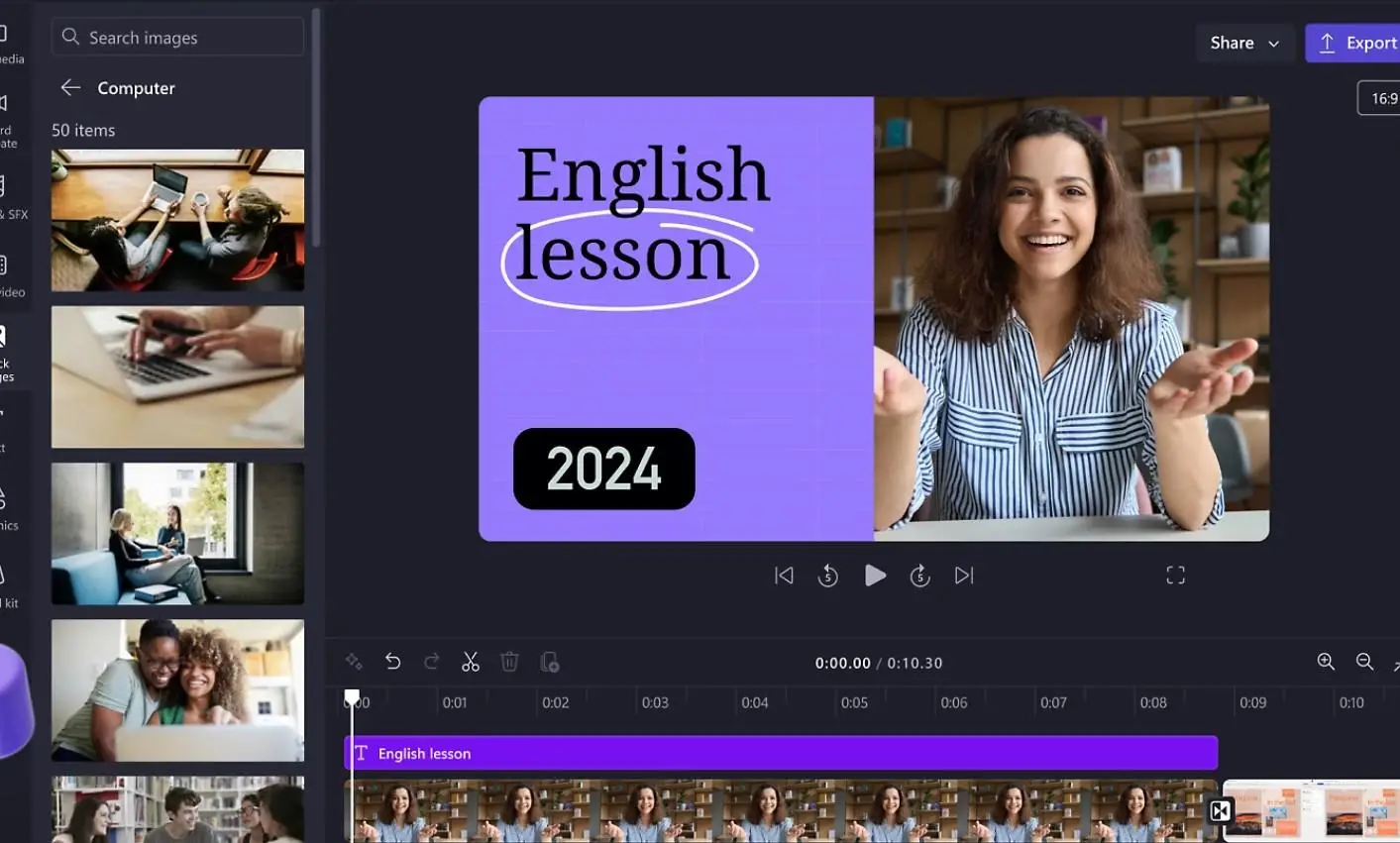Image resolution: width=1400 pixels, height=843 pixels.
Task: Zoom out on the timeline
Action: coord(1364,662)
